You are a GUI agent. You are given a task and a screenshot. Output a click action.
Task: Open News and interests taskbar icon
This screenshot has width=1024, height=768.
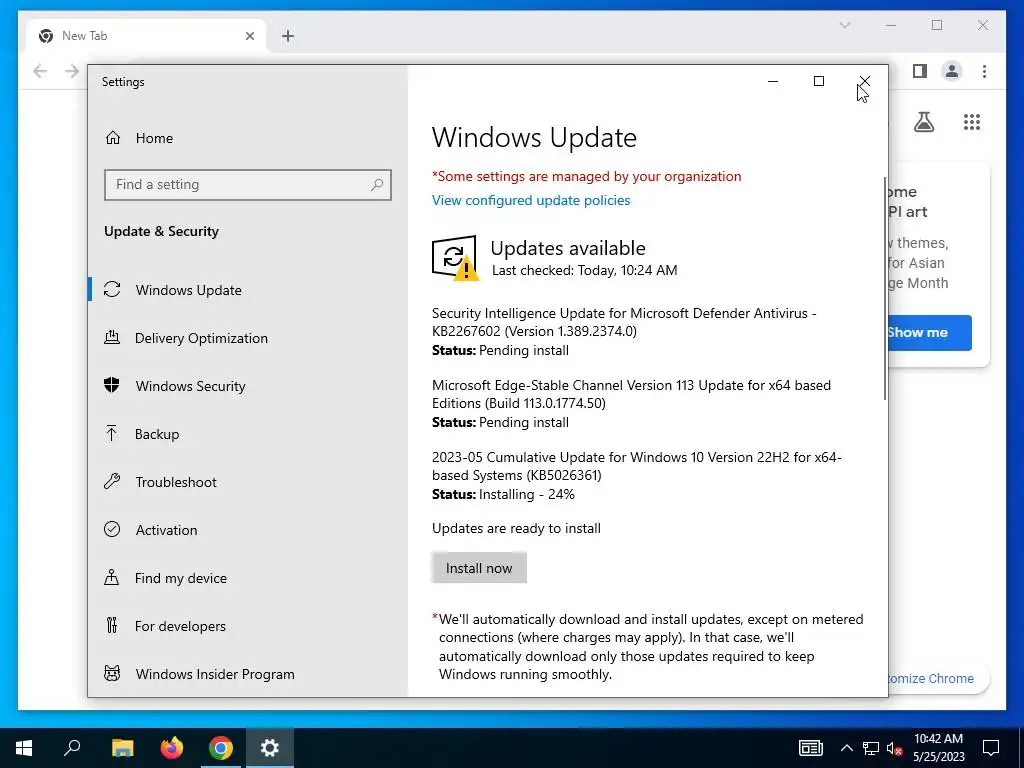pos(810,748)
